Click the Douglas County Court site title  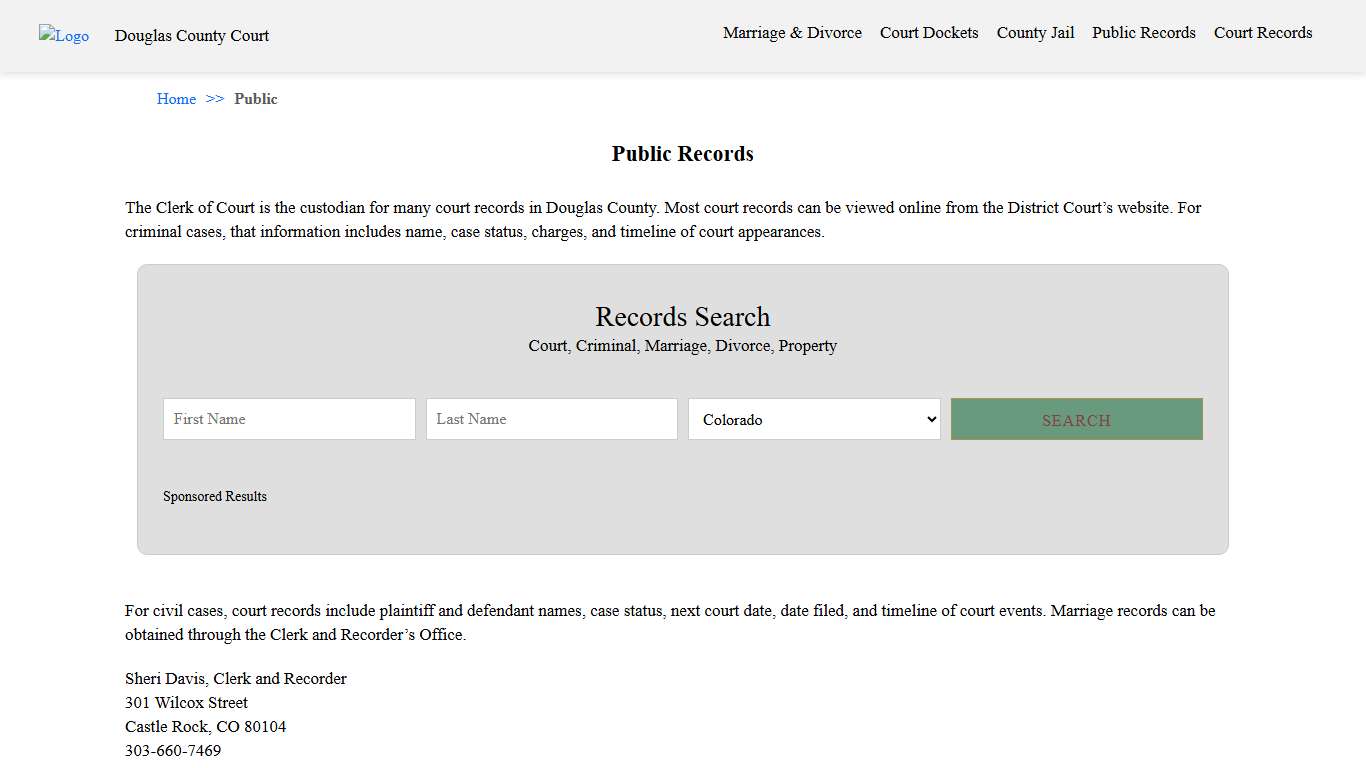pos(192,36)
